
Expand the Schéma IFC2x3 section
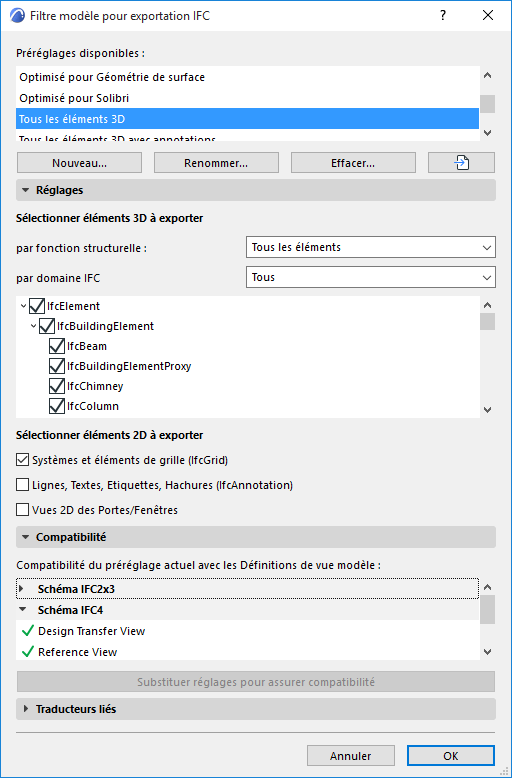21,589
